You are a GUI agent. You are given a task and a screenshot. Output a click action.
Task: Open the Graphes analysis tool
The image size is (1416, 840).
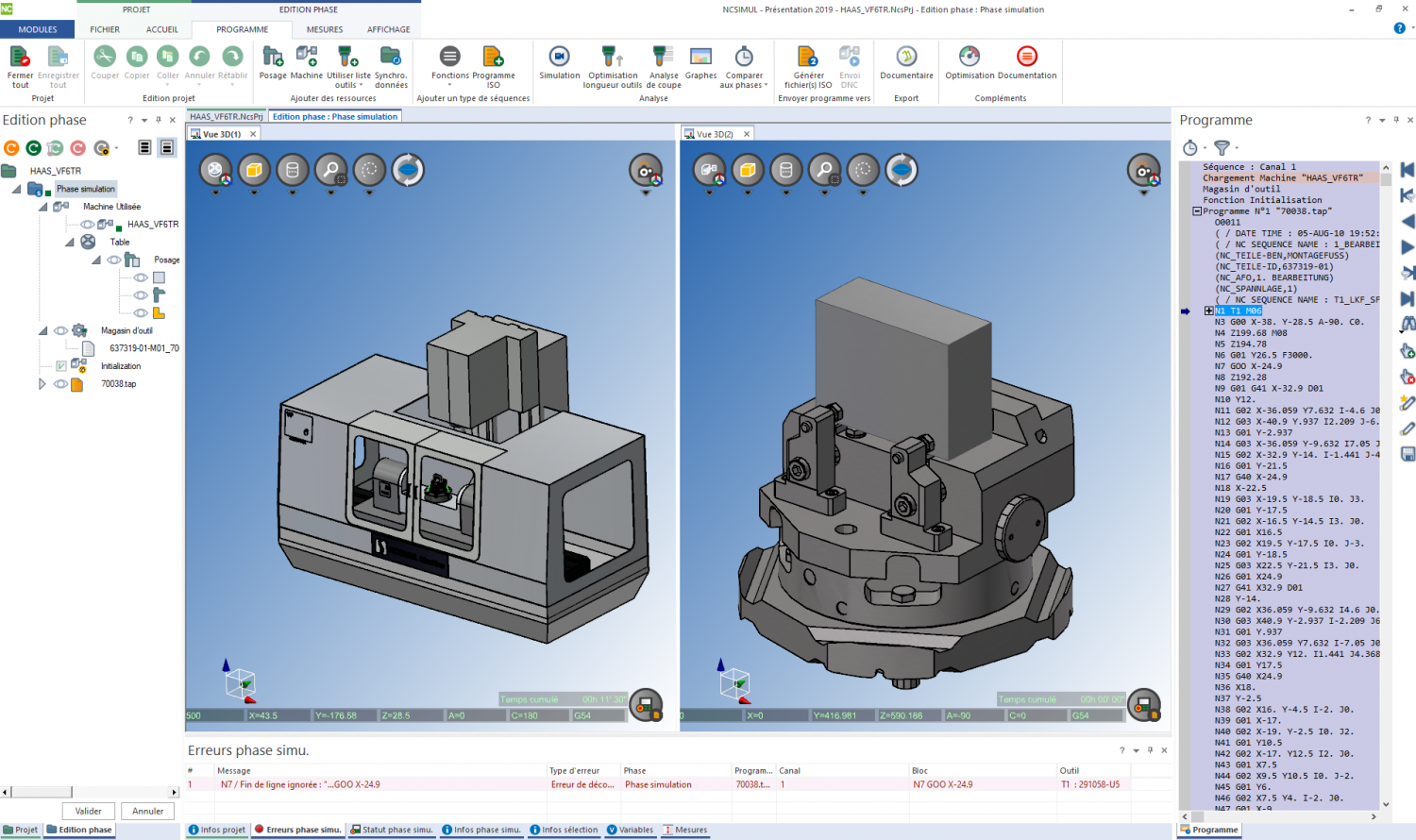pos(700,59)
